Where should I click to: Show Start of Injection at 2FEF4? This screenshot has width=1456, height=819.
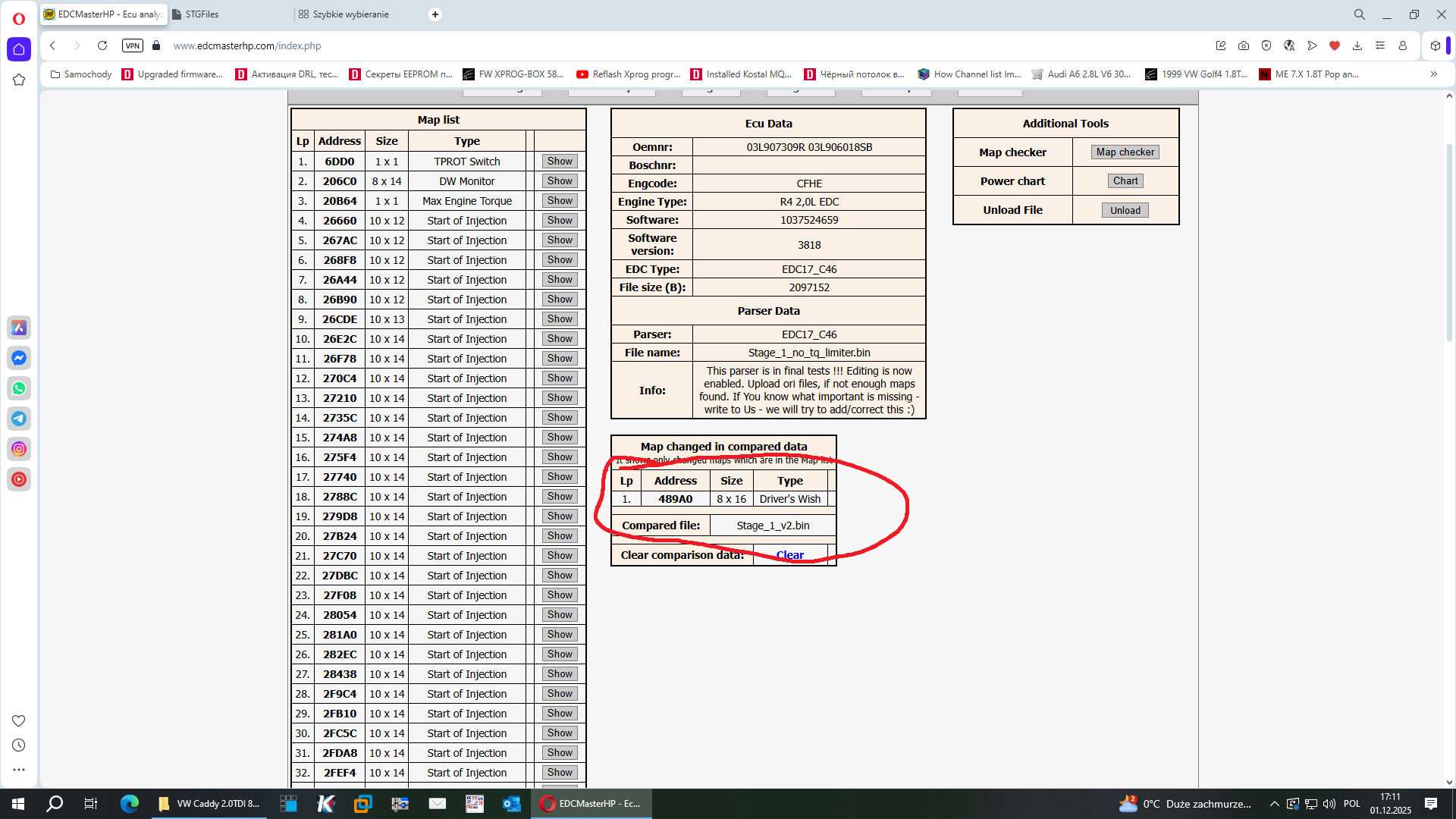click(x=560, y=773)
